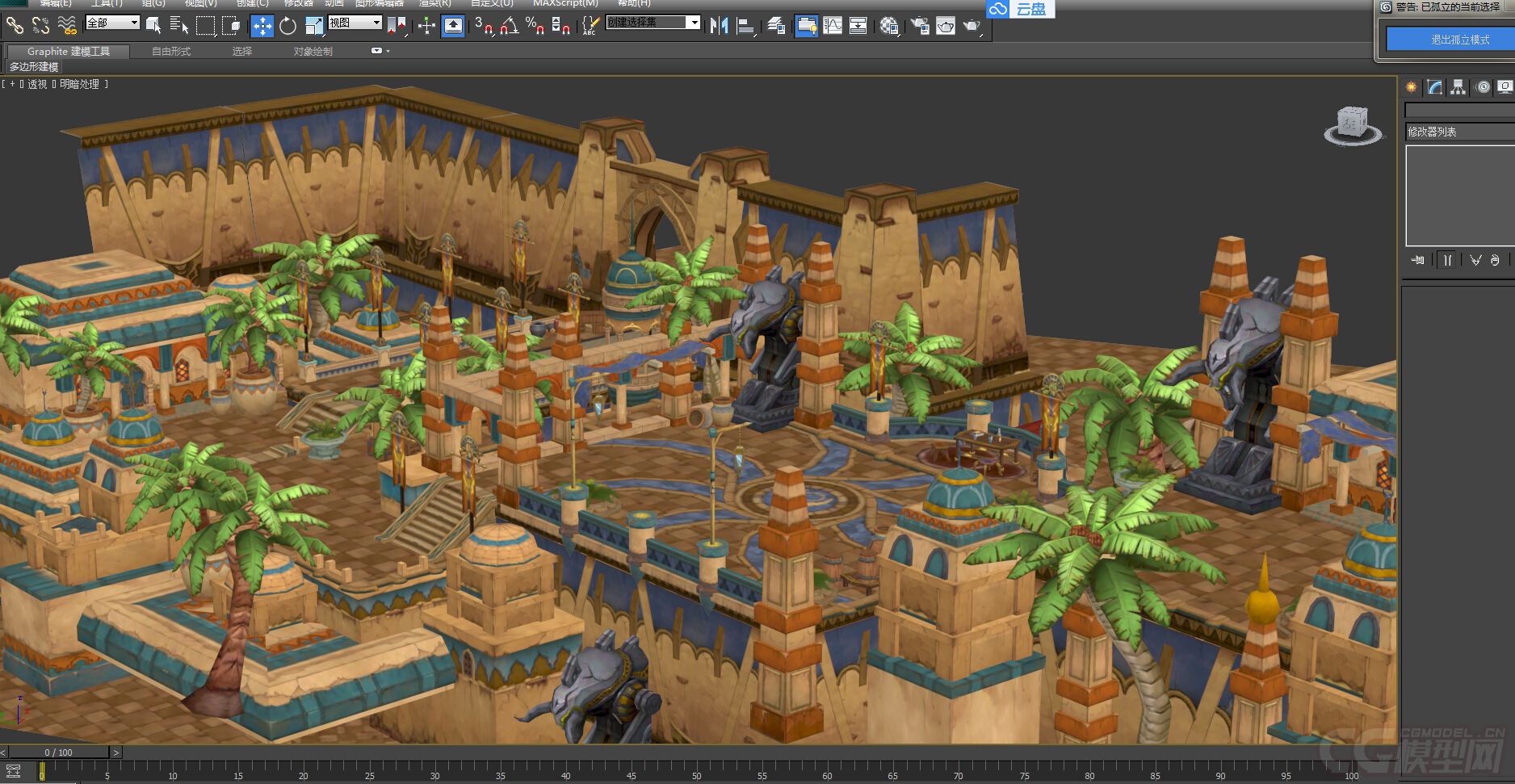Open the 云盘 cloud drive button
This screenshot has width=1515, height=784.
coord(1021,9)
